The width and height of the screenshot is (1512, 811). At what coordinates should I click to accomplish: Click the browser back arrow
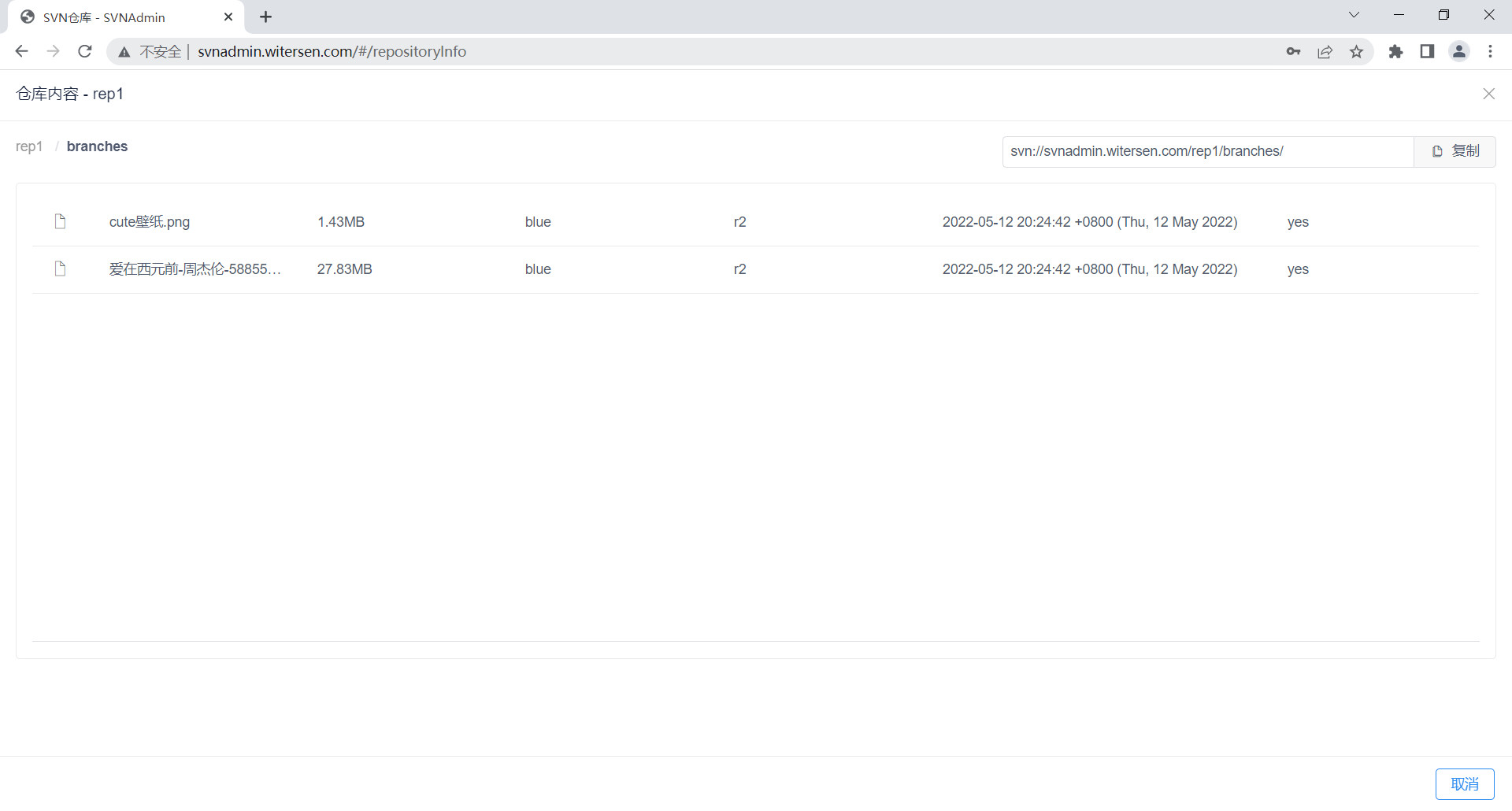point(21,51)
